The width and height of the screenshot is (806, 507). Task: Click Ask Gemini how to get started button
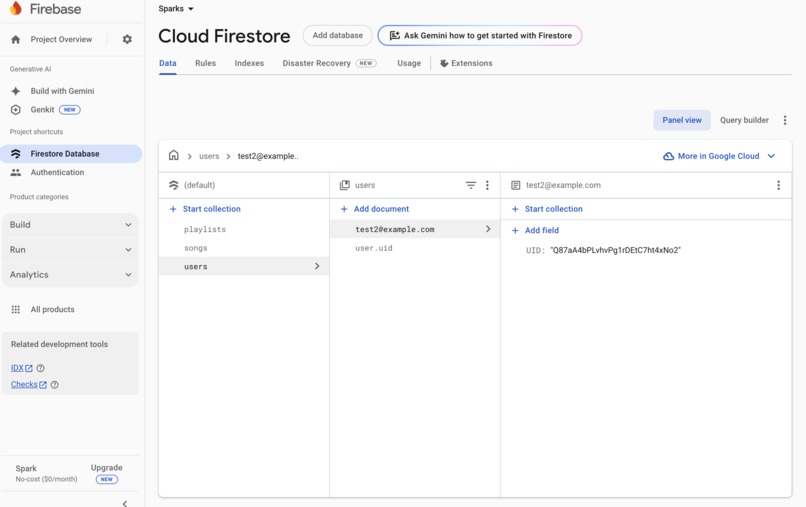[480, 35]
